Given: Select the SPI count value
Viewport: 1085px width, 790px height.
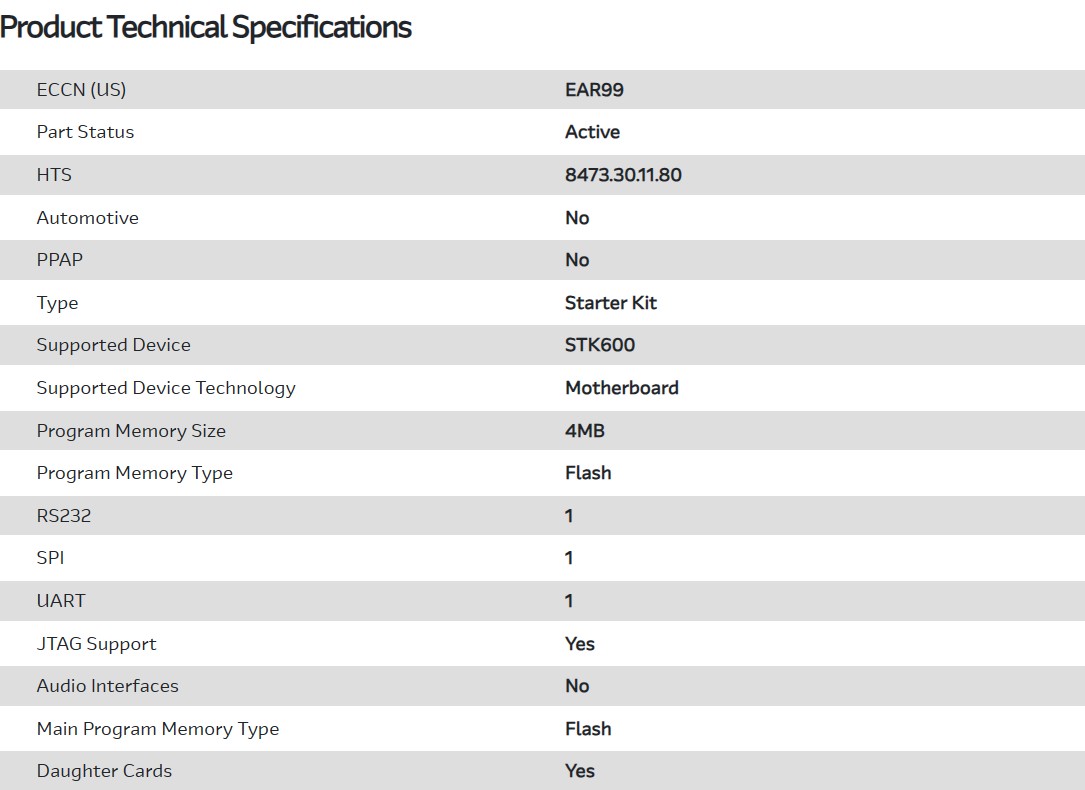Looking at the screenshot, I should pos(569,558).
